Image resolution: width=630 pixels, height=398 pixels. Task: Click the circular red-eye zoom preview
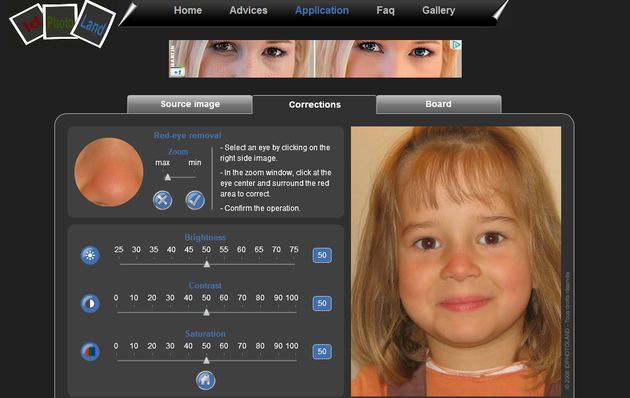109,172
